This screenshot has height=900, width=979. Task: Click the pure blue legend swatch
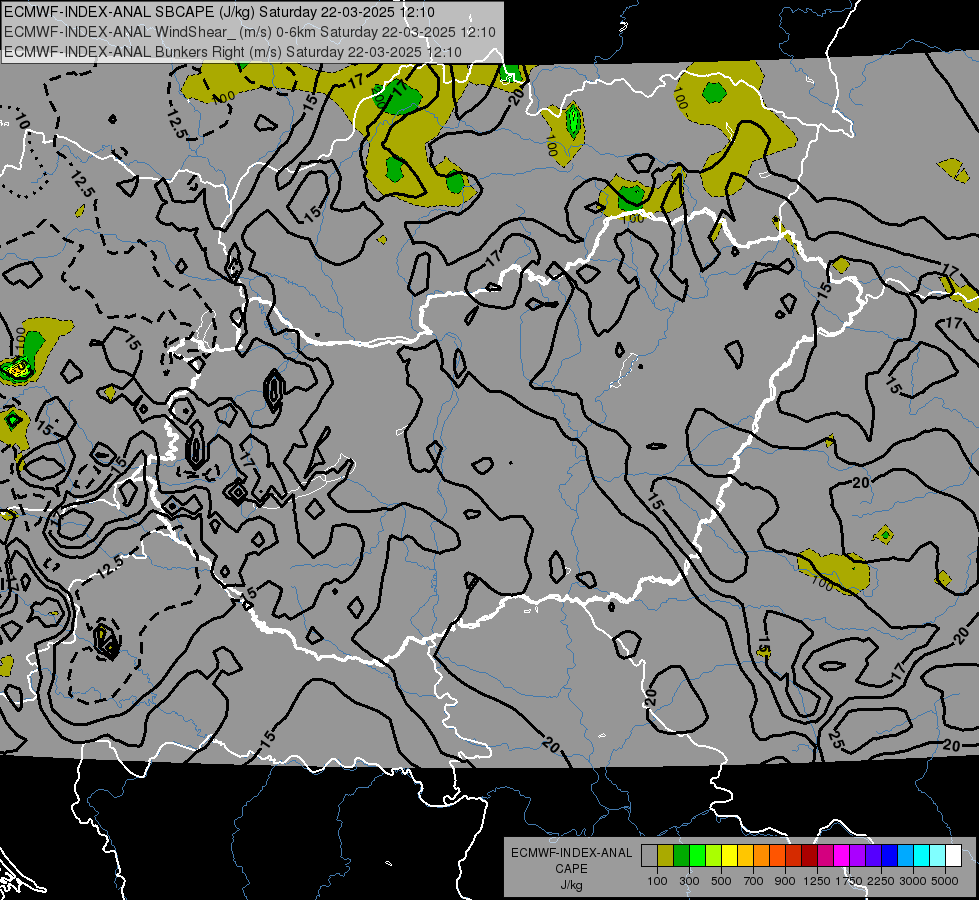coord(890,856)
